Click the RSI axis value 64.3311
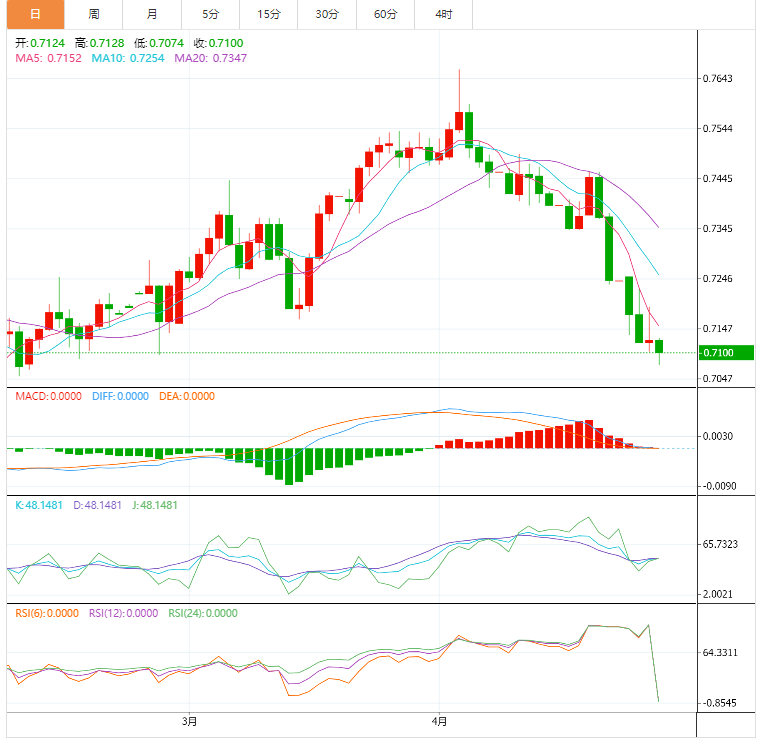 720,653
